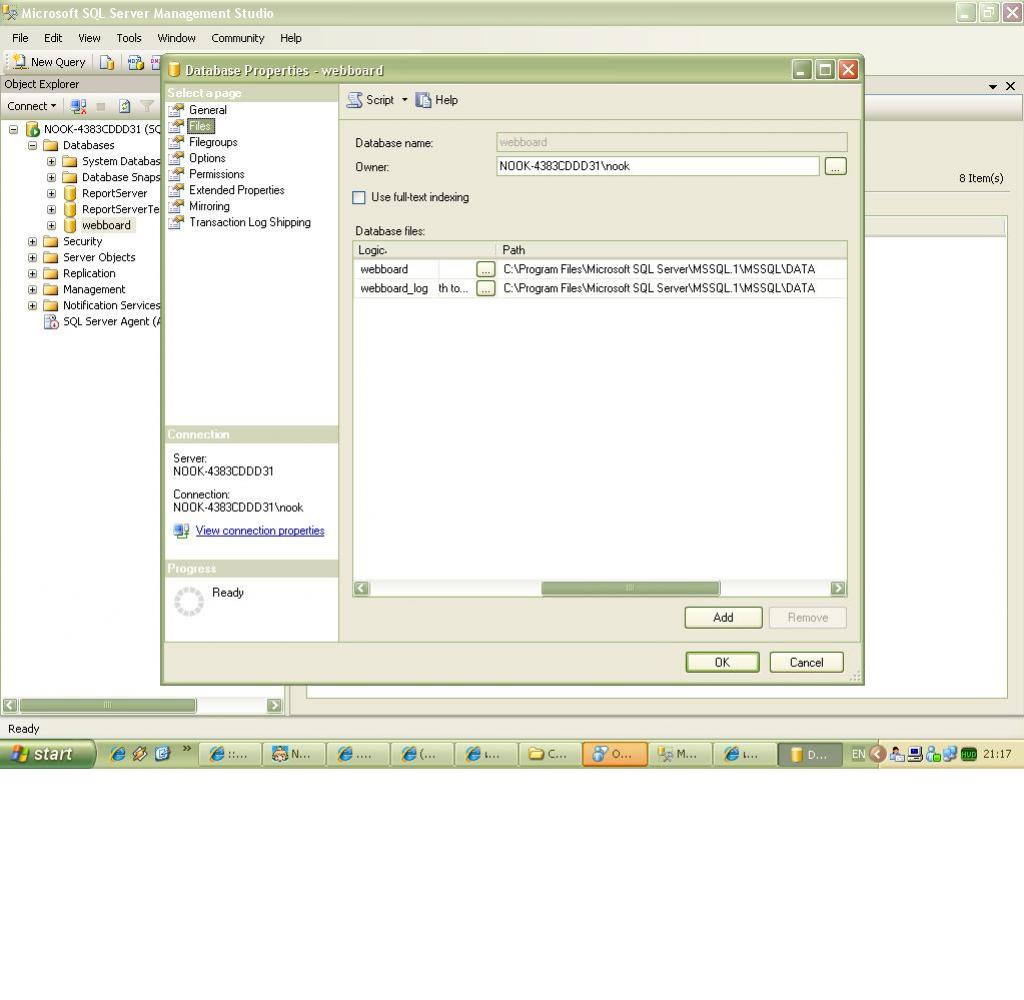Viewport: 1024px width, 1000px height.
Task: Select the Files page
Action: (x=200, y=126)
